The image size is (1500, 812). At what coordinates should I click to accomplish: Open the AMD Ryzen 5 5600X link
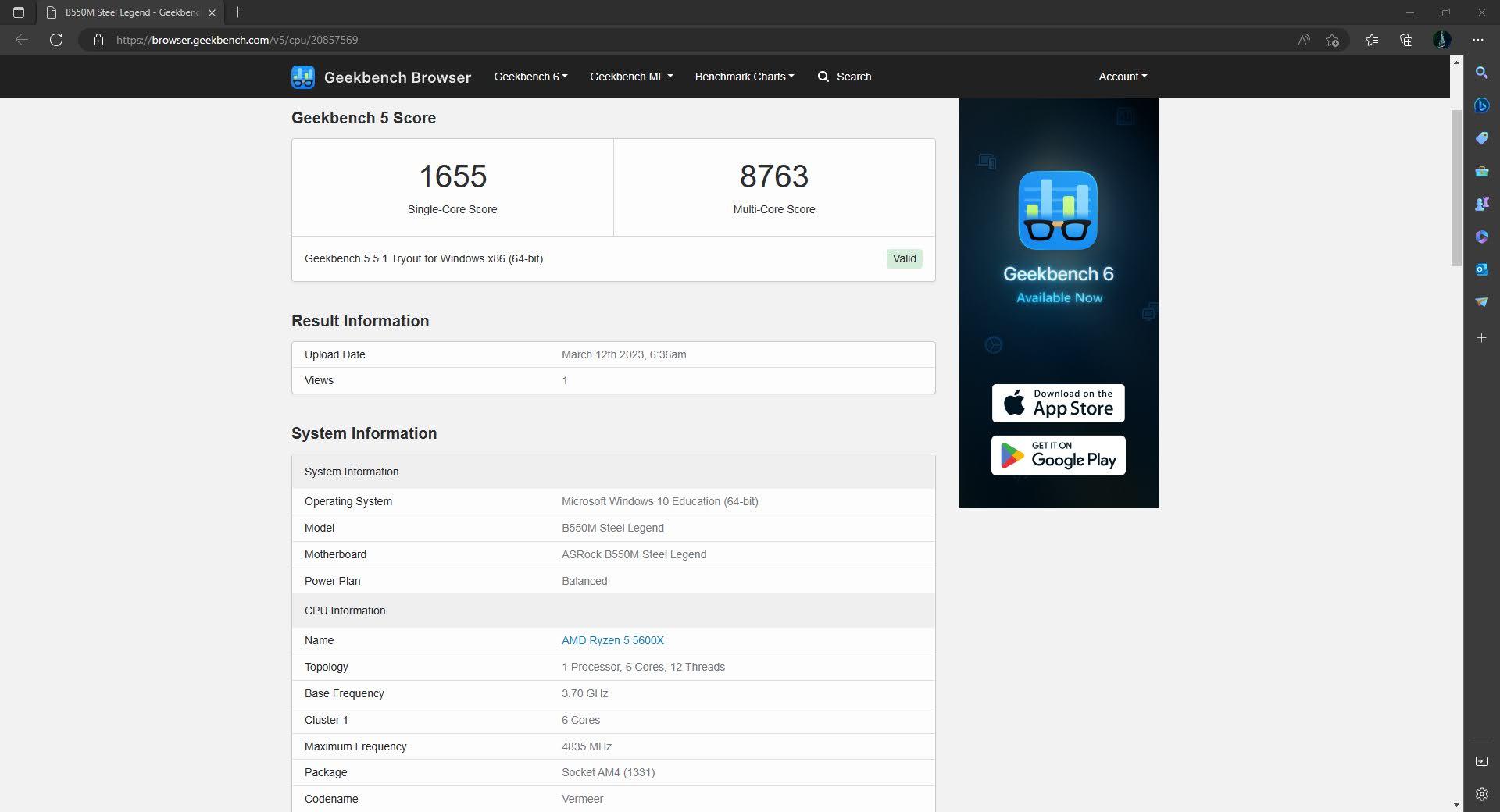pos(612,640)
